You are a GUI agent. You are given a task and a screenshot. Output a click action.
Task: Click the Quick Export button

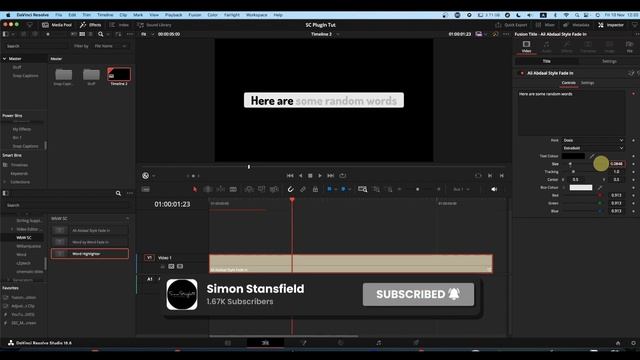click(511, 25)
